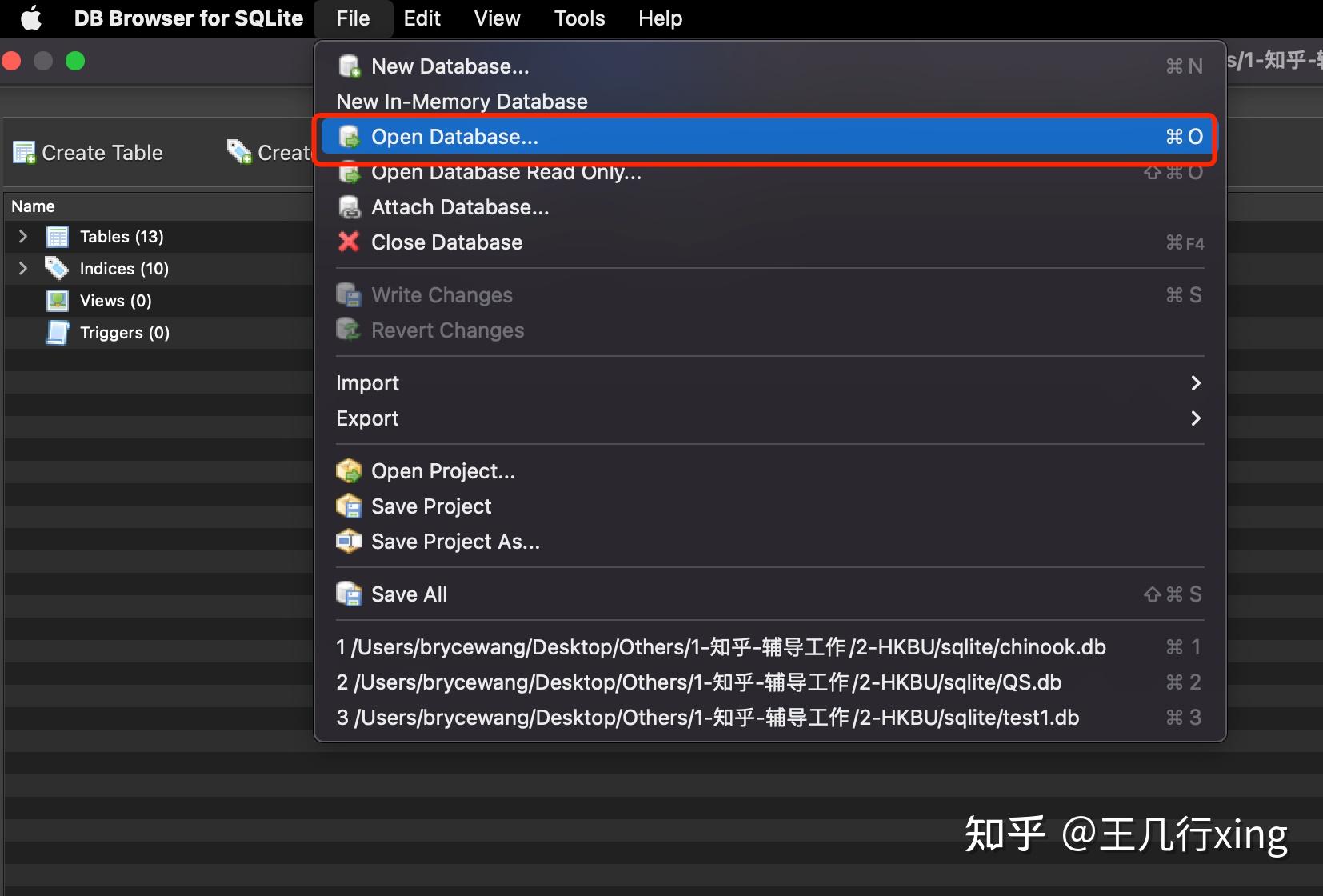Click the Save All icon

349,594
